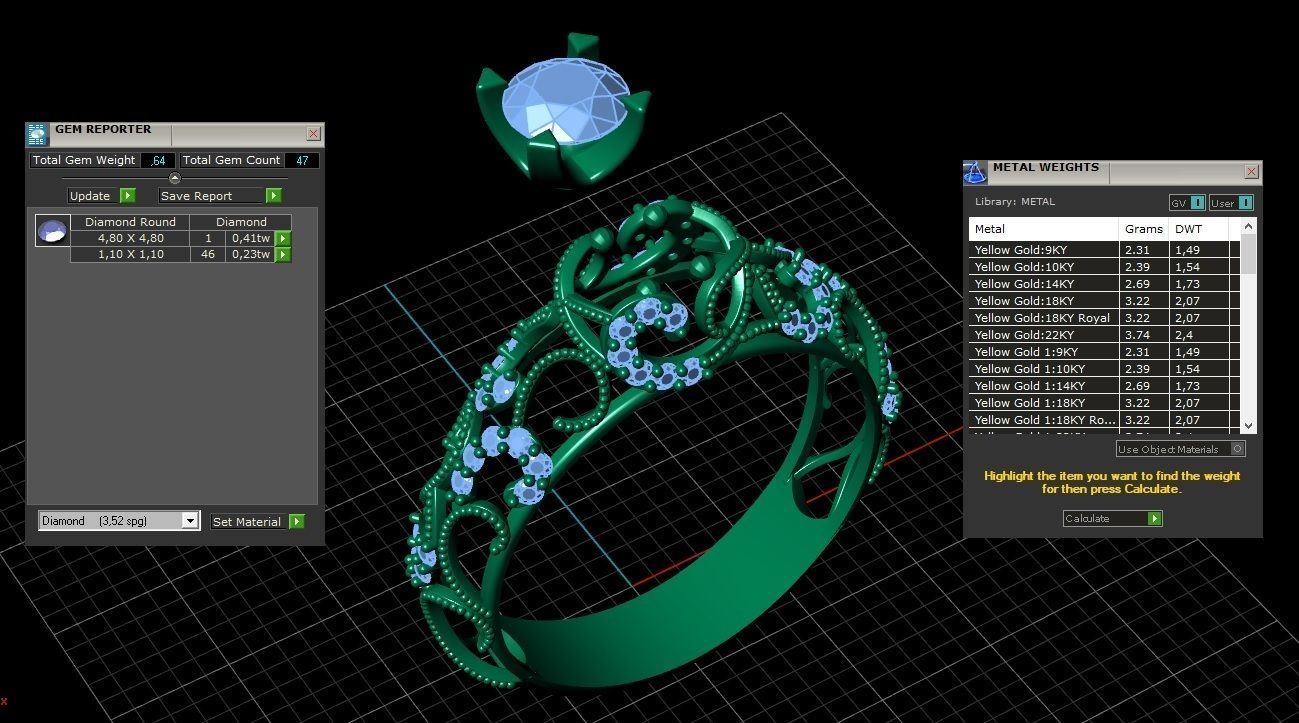Select the Yellow Gold:14KY row
Image resolution: width=1299 pixels, height=723 pixels.
click(1104, 284)
